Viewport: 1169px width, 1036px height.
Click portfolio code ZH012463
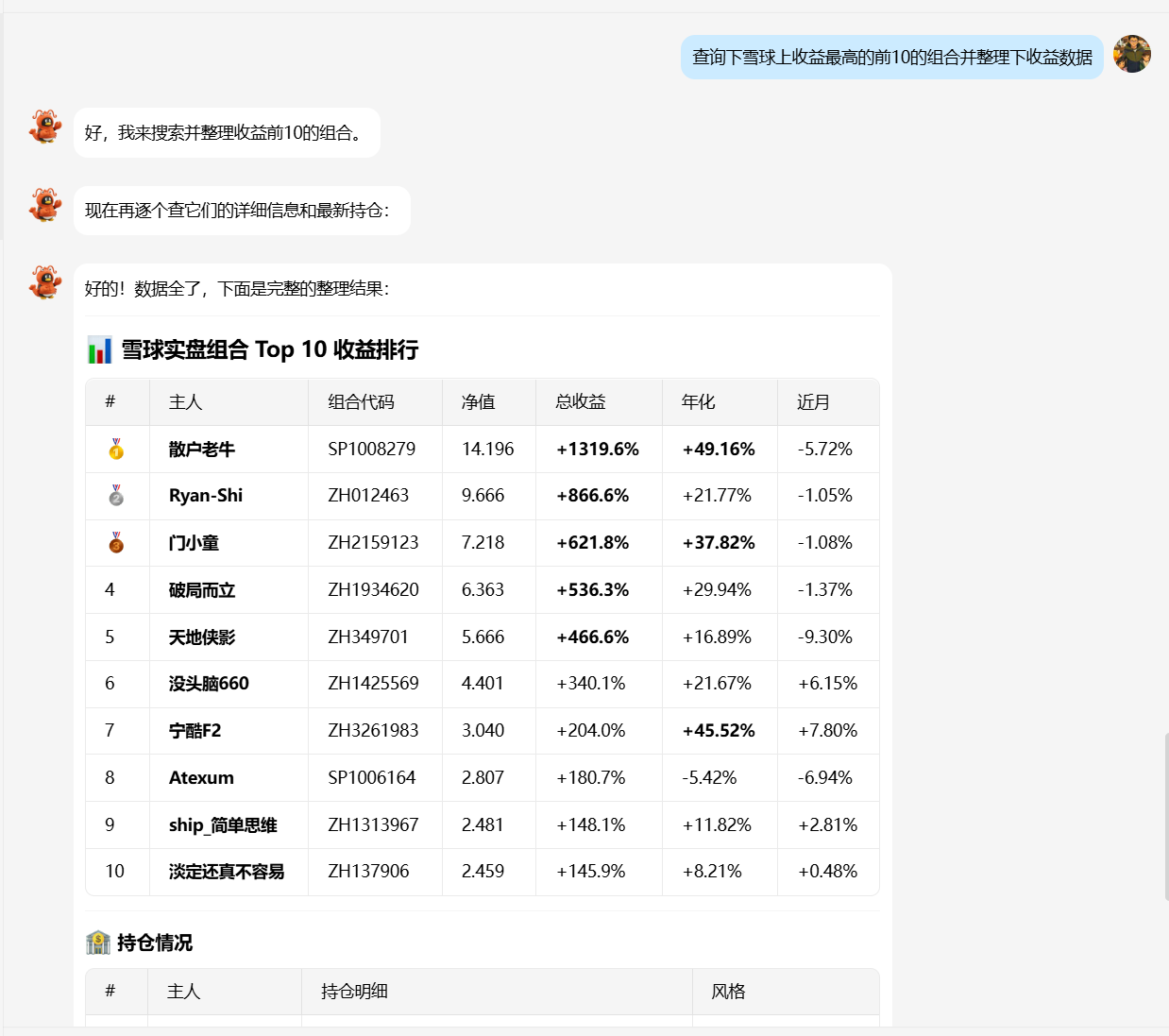(368, 496)
